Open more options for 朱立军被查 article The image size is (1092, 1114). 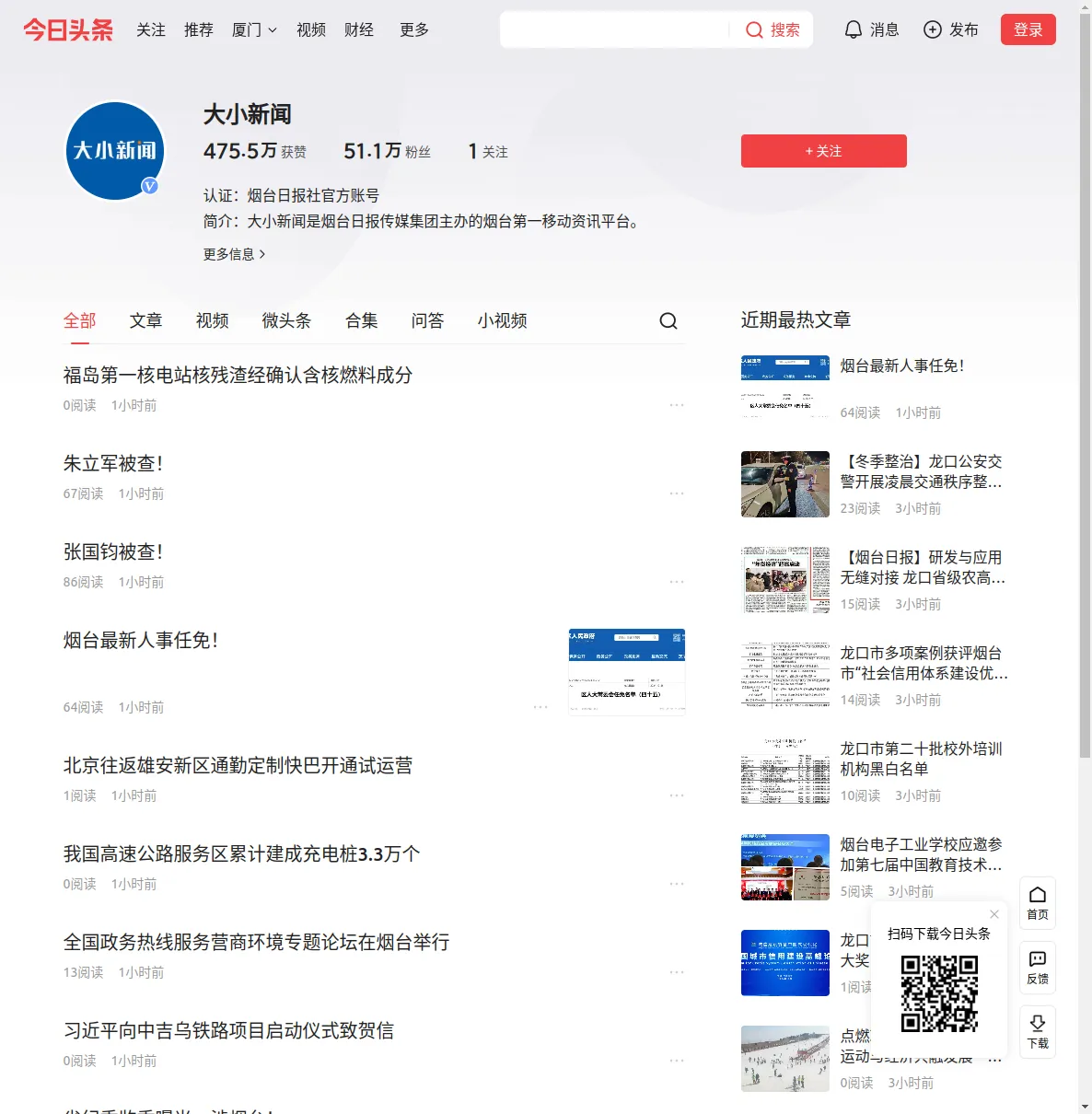click(677, 493)
